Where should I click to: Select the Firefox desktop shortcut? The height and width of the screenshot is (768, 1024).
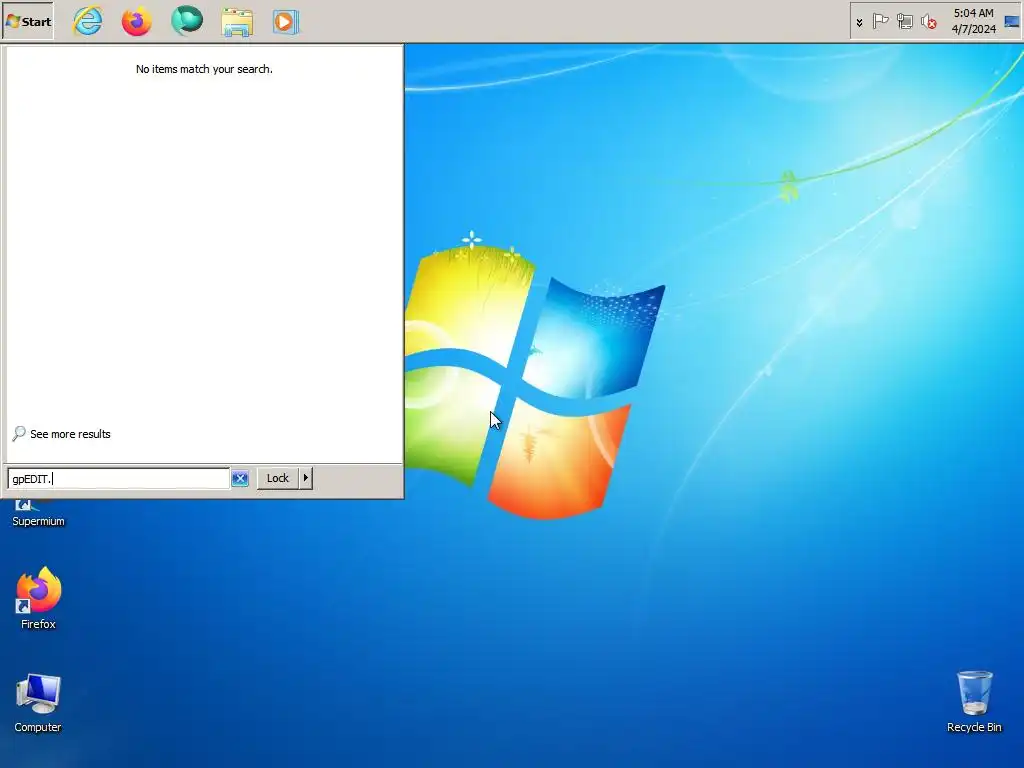(x=38, y=598)
